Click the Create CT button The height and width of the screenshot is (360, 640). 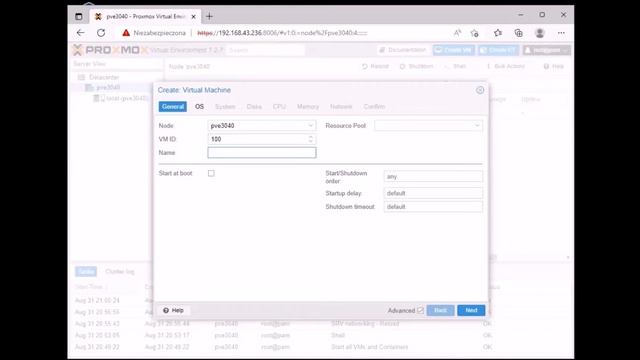coord(498,50)
